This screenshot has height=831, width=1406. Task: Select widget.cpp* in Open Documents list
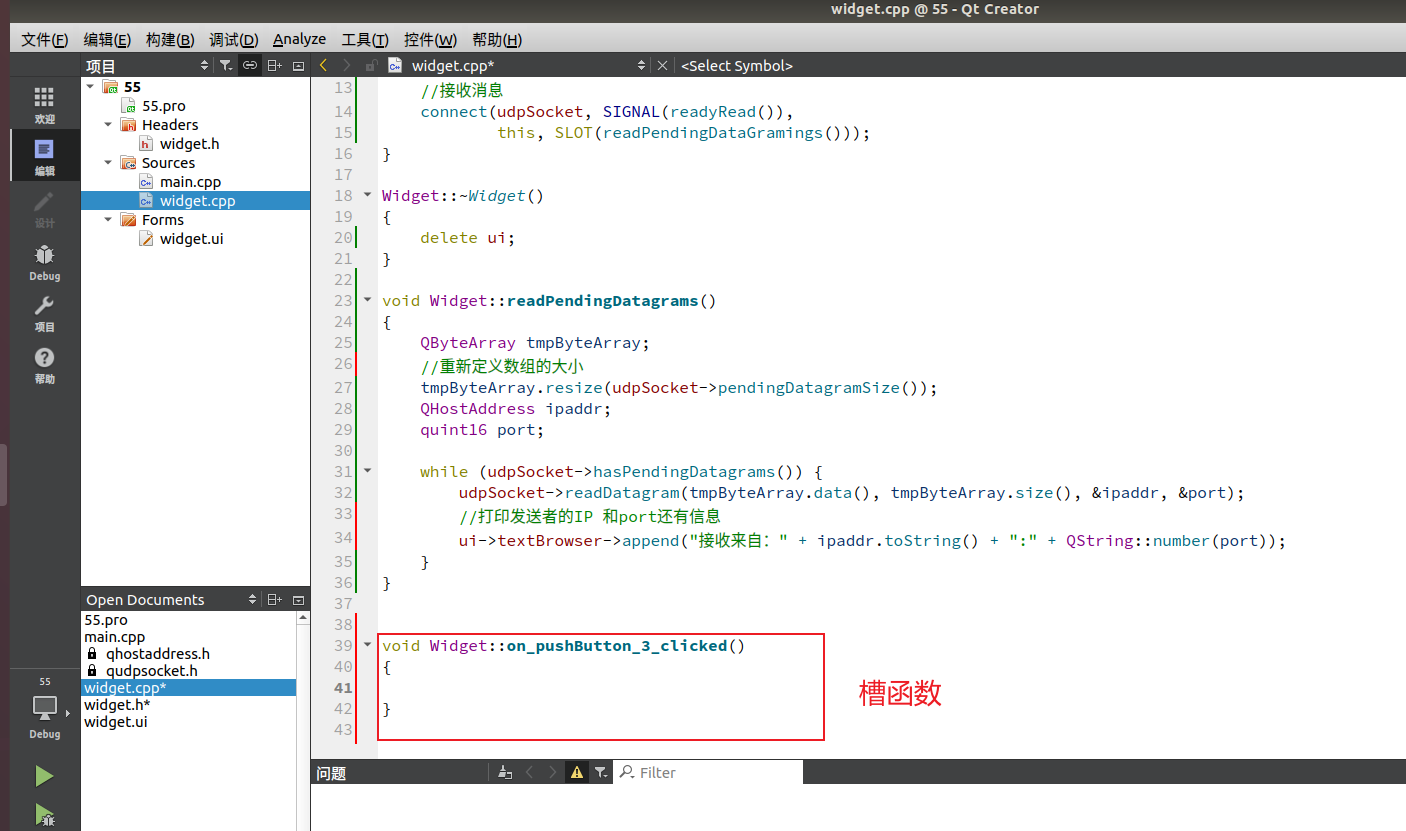[189, 688]
